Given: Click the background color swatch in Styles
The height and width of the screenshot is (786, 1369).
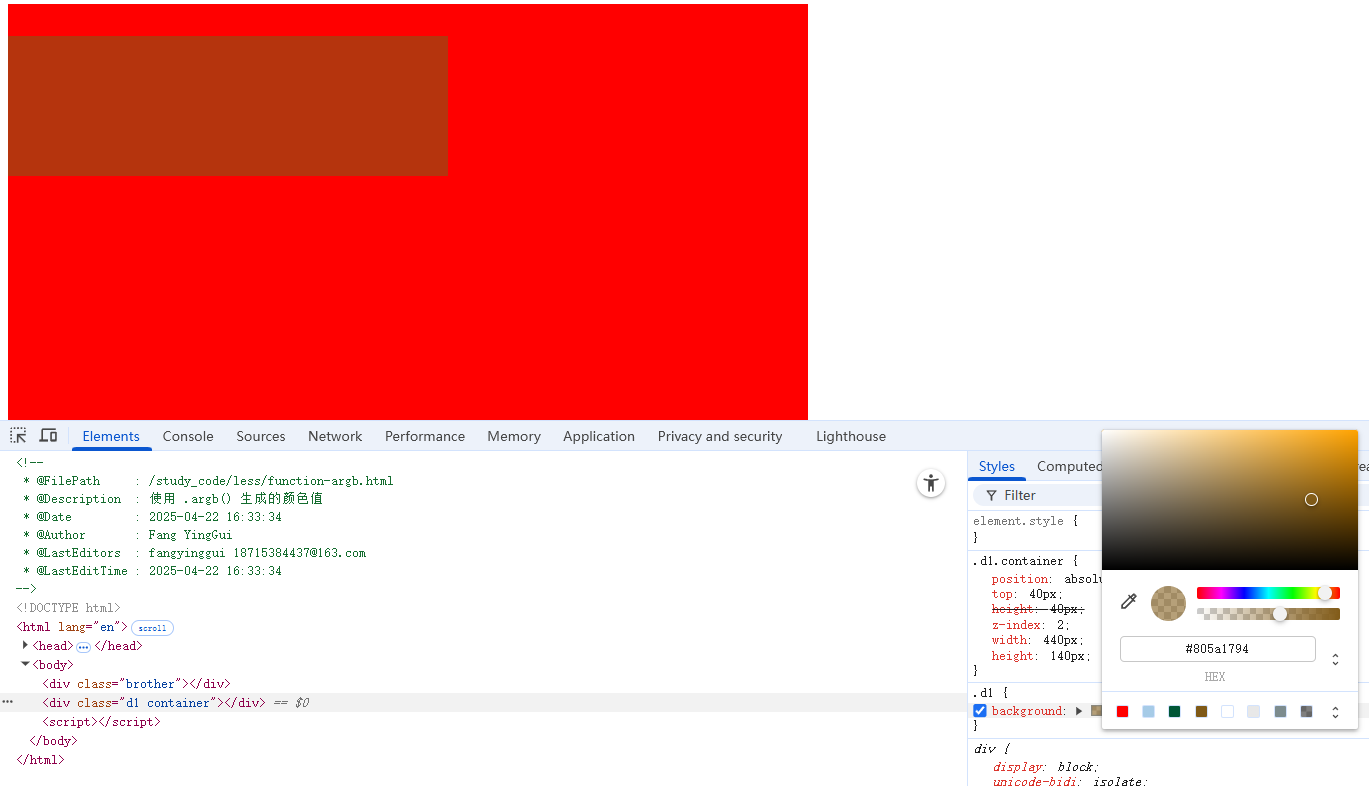Looking at the screenshot, I should point(1095,711).
